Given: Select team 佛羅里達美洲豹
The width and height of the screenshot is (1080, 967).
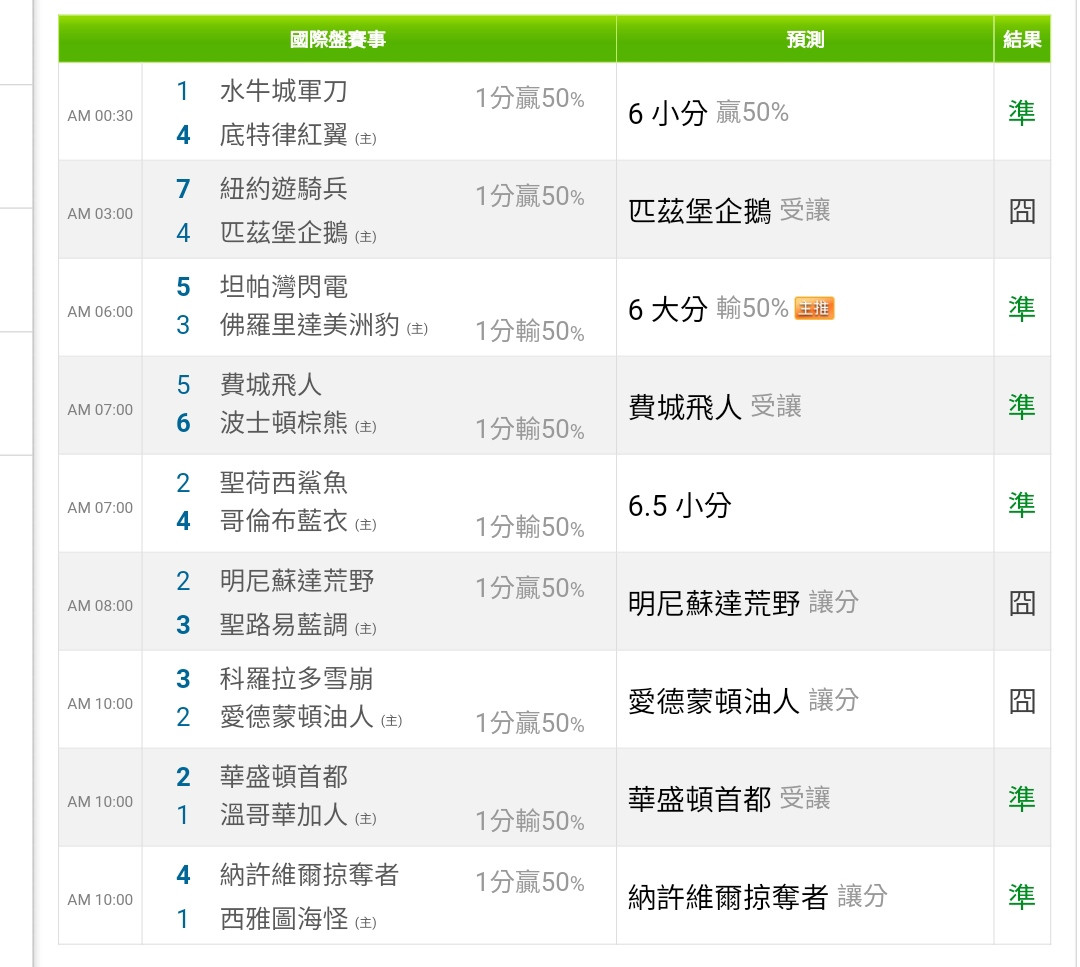Looking at the screenshot, I should click(309, 324).
